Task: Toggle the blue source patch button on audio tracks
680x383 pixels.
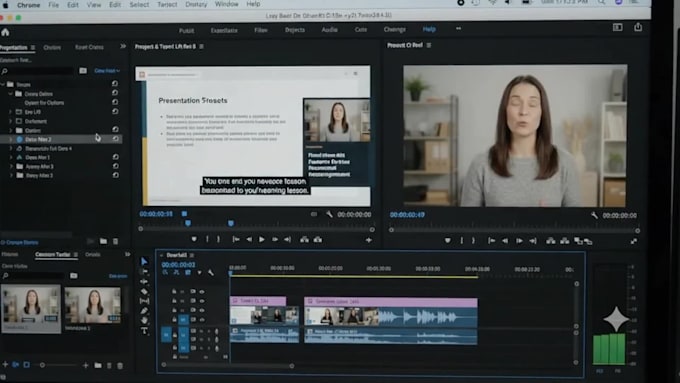Action: (166, 334)
